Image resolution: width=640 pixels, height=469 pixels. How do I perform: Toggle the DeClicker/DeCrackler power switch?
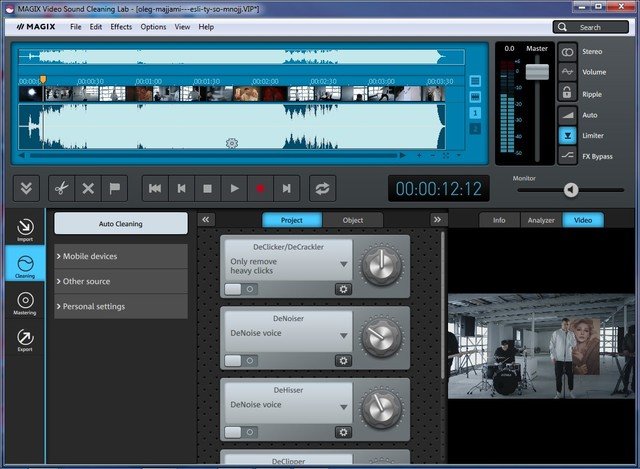240,289
